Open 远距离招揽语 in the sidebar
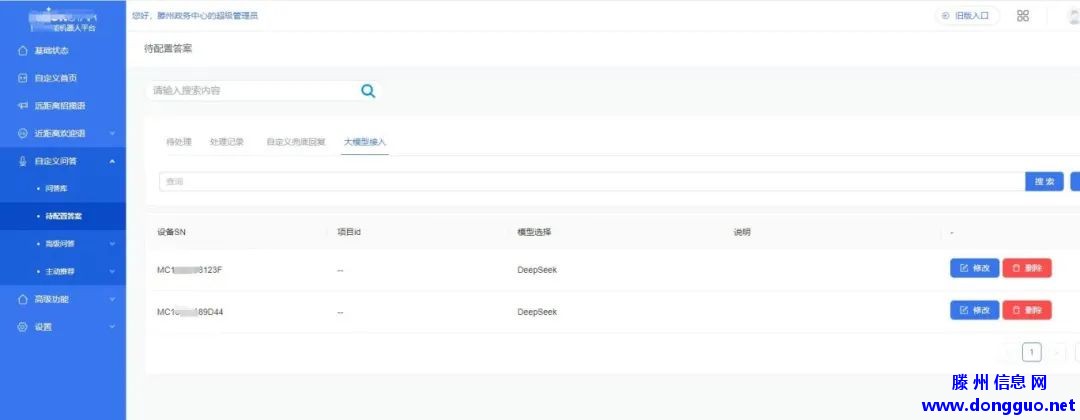The height and width of the screenshot is (420, 1080). 60,106
